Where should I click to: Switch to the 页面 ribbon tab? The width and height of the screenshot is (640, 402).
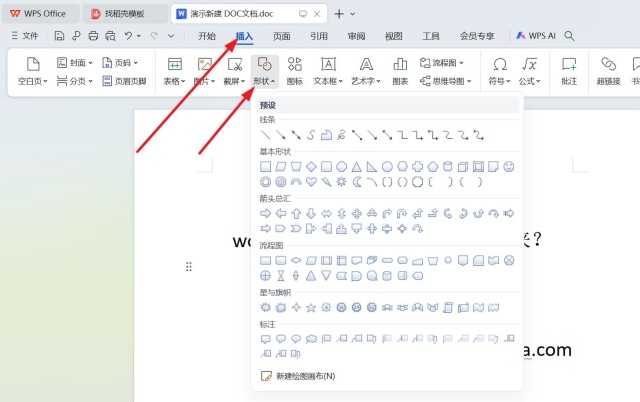(x=282, y=36)
